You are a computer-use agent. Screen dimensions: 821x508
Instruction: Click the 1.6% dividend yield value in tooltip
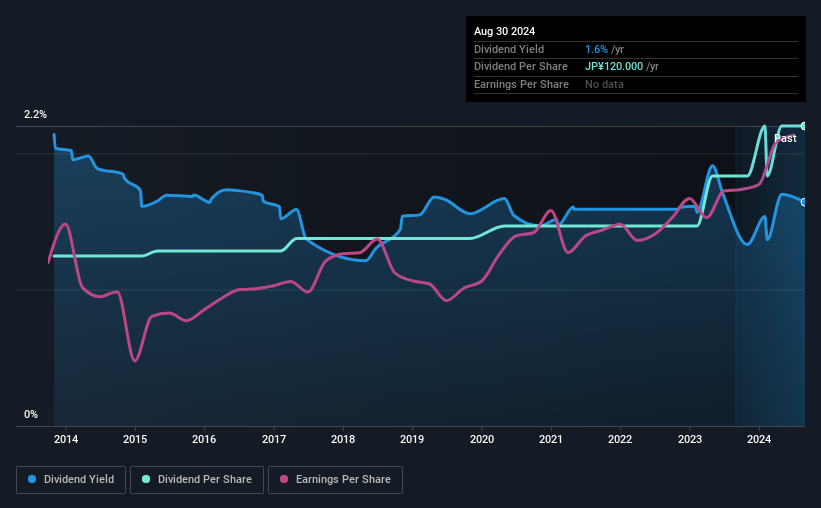coord(596,49)
